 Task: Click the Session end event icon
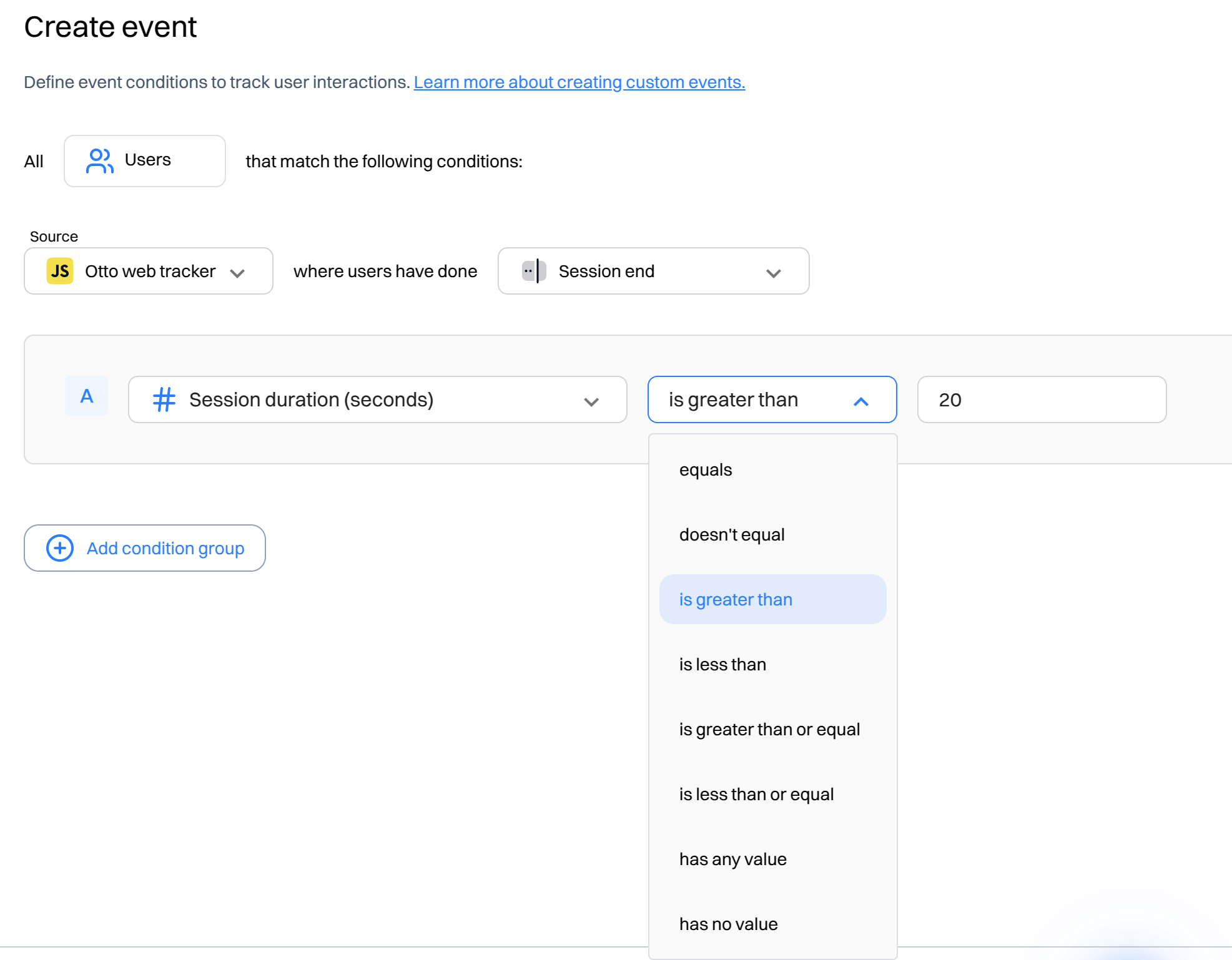pyautogui.click(x=534, y=271)
